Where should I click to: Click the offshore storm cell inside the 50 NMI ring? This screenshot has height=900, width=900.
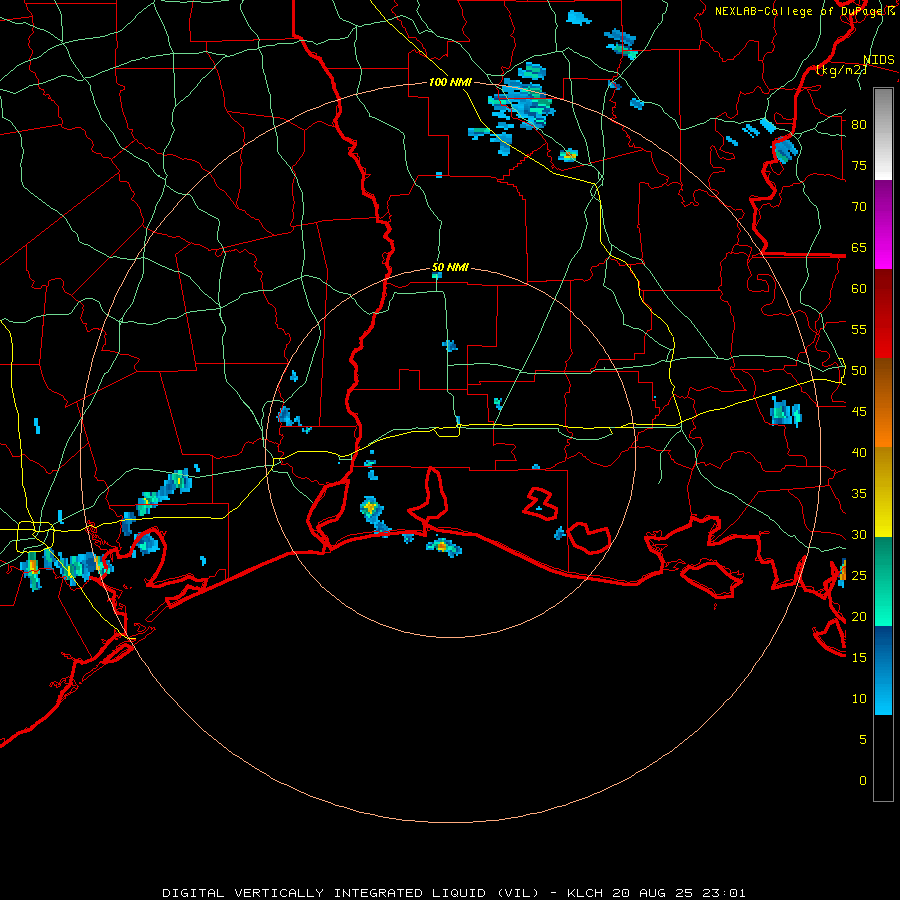tap(443, 547)
